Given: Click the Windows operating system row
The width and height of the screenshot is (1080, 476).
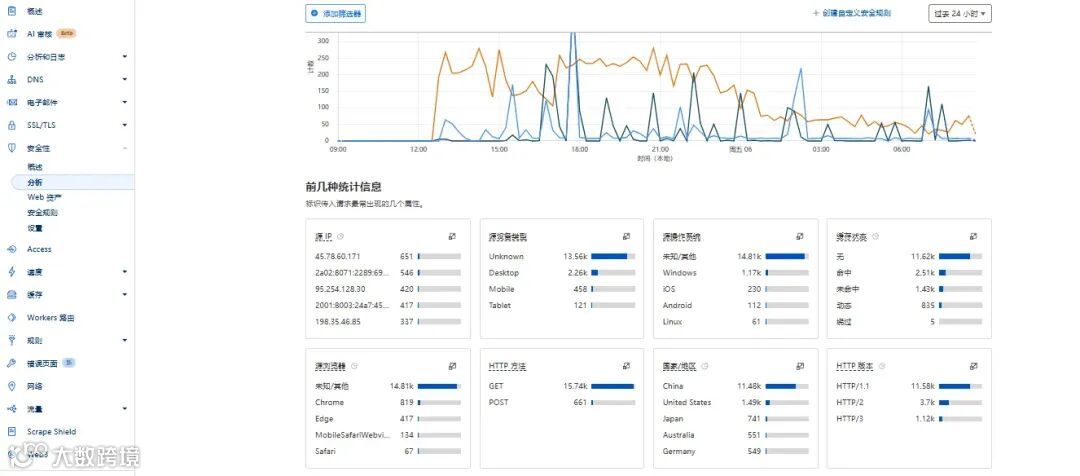Looking at the screenshot, I should pos(735,273).
